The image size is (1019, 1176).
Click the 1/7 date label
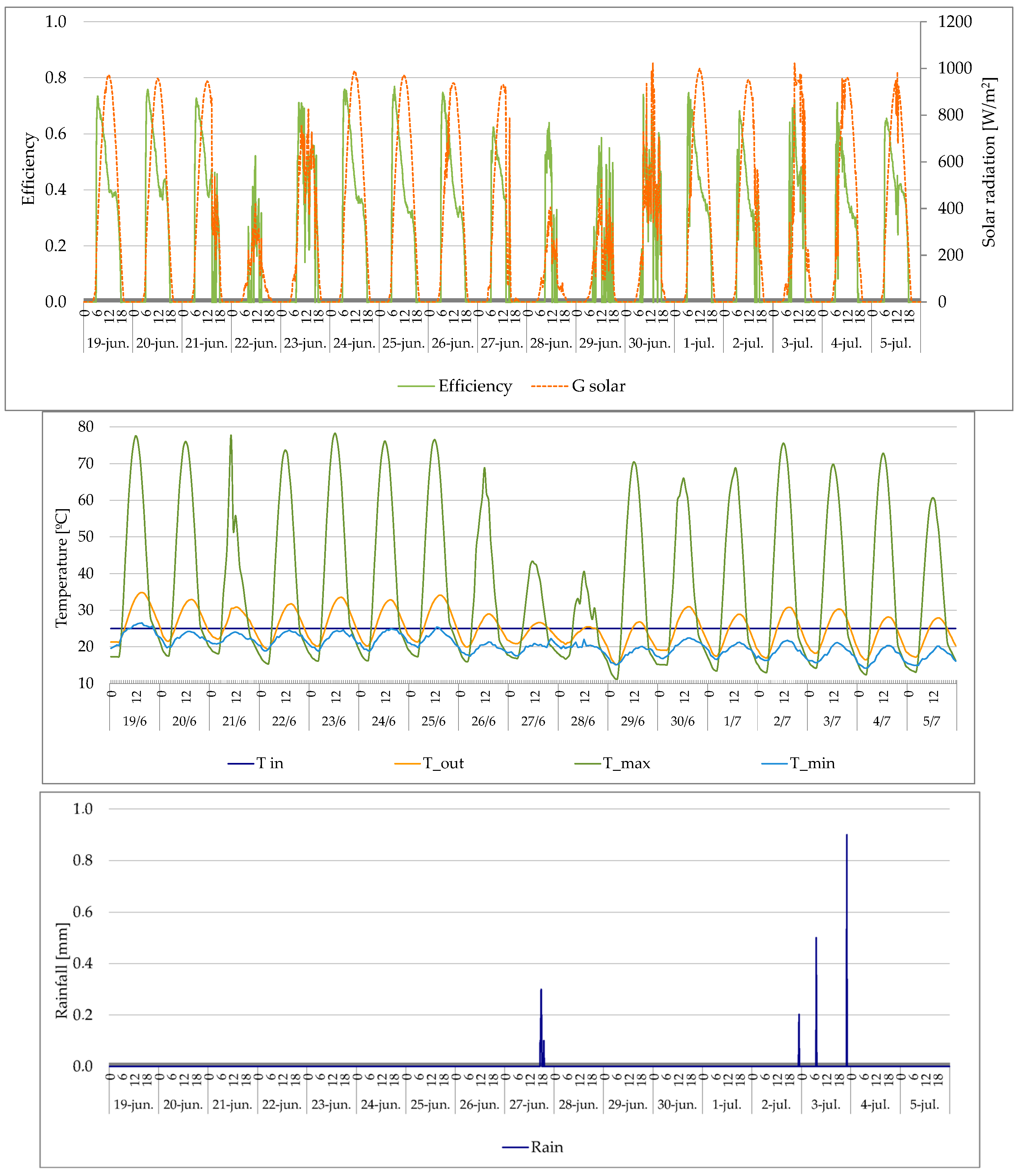[732, 721]
